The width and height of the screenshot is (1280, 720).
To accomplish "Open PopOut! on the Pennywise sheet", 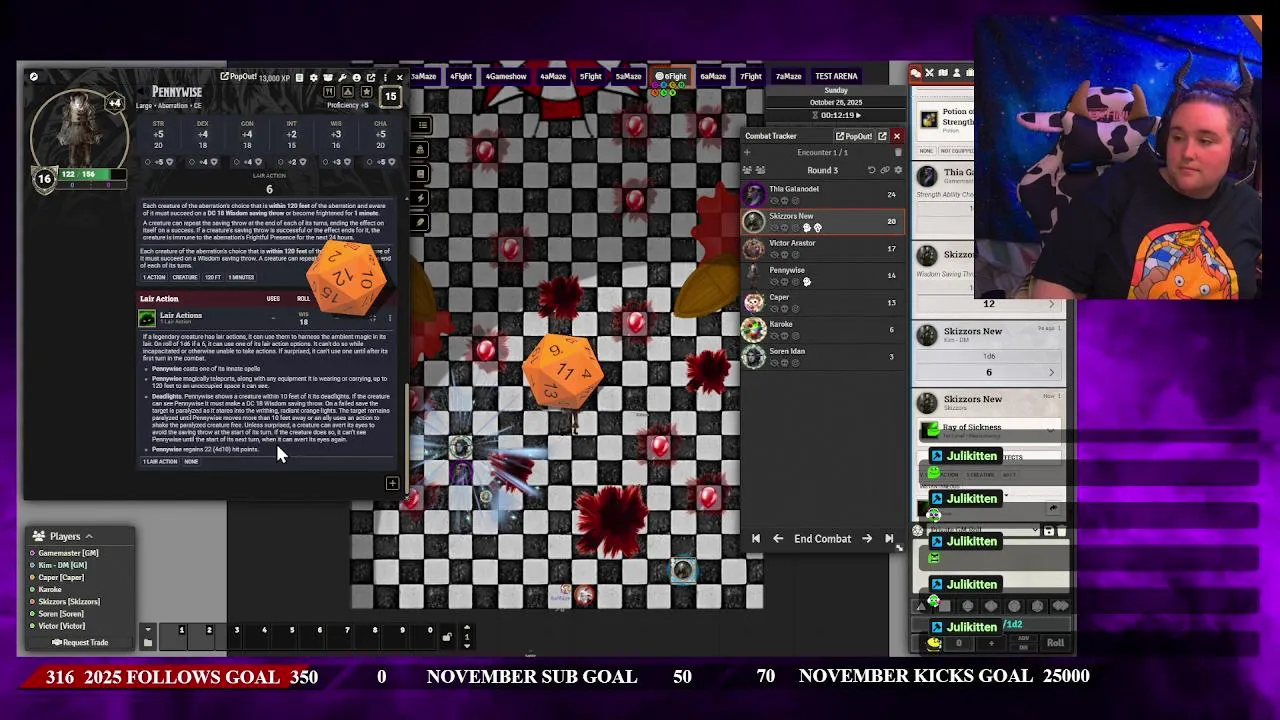I will 240,77.
